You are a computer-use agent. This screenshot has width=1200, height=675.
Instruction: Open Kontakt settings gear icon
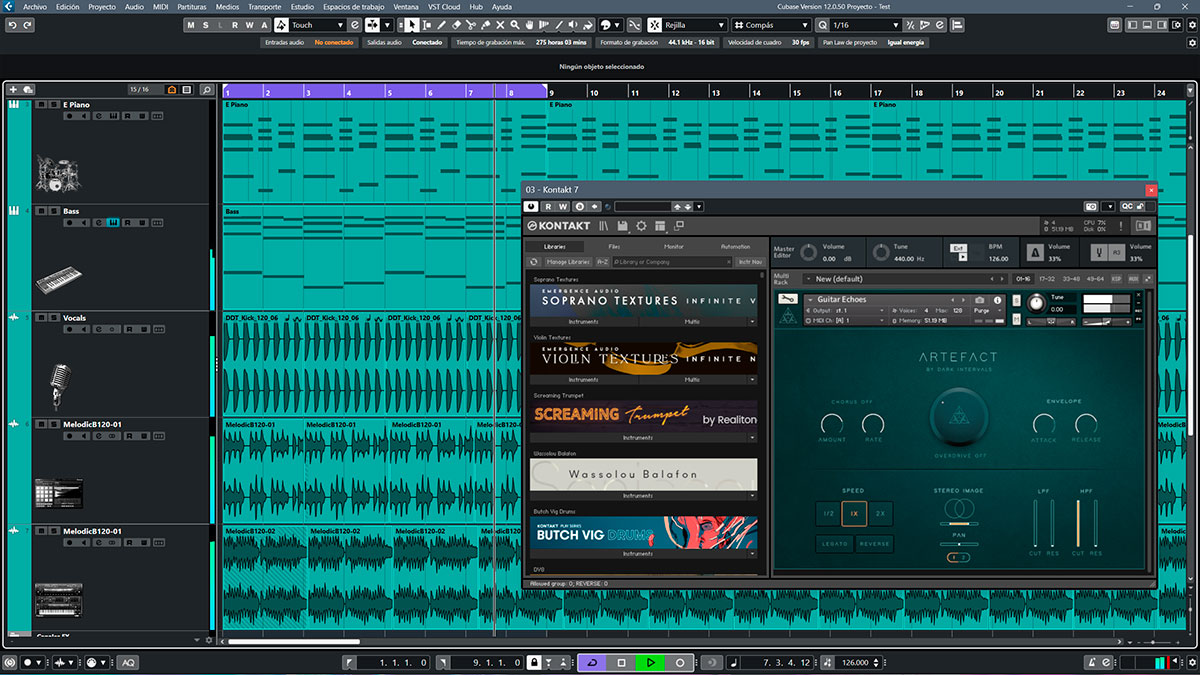pyautogui.click(x=641, y=226)
